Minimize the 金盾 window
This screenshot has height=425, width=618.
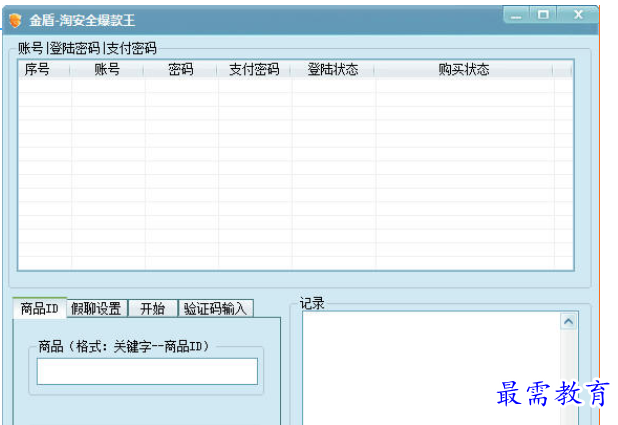(x=516, y=15)
